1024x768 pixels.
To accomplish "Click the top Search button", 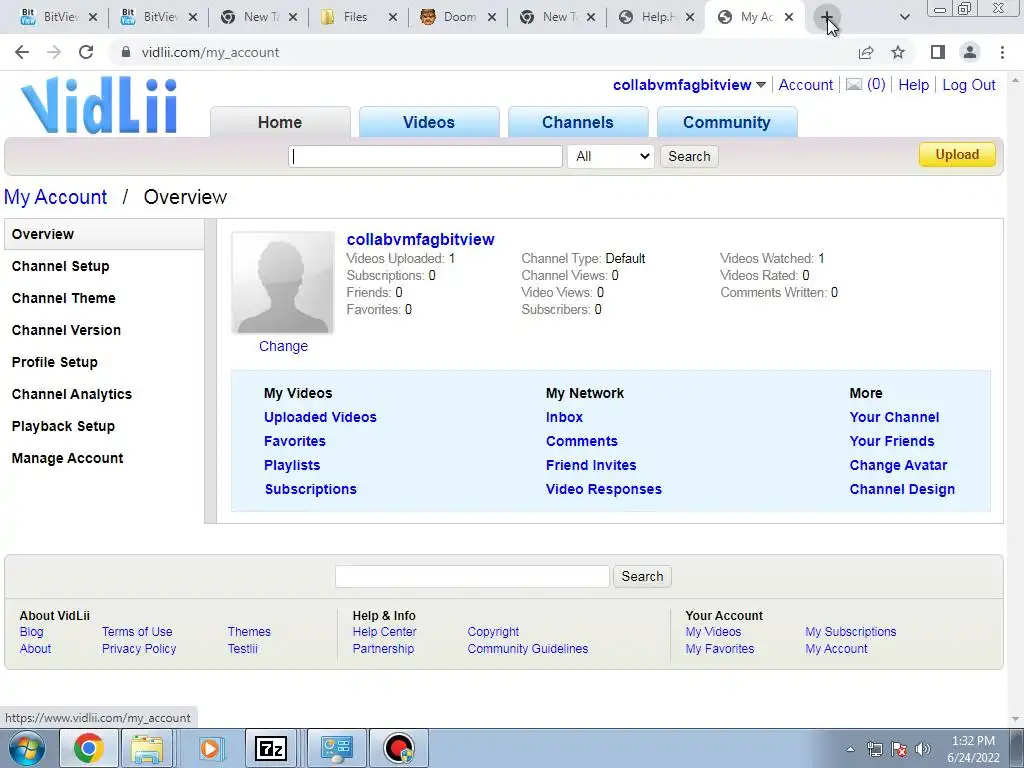I will [x=689, y=157].
